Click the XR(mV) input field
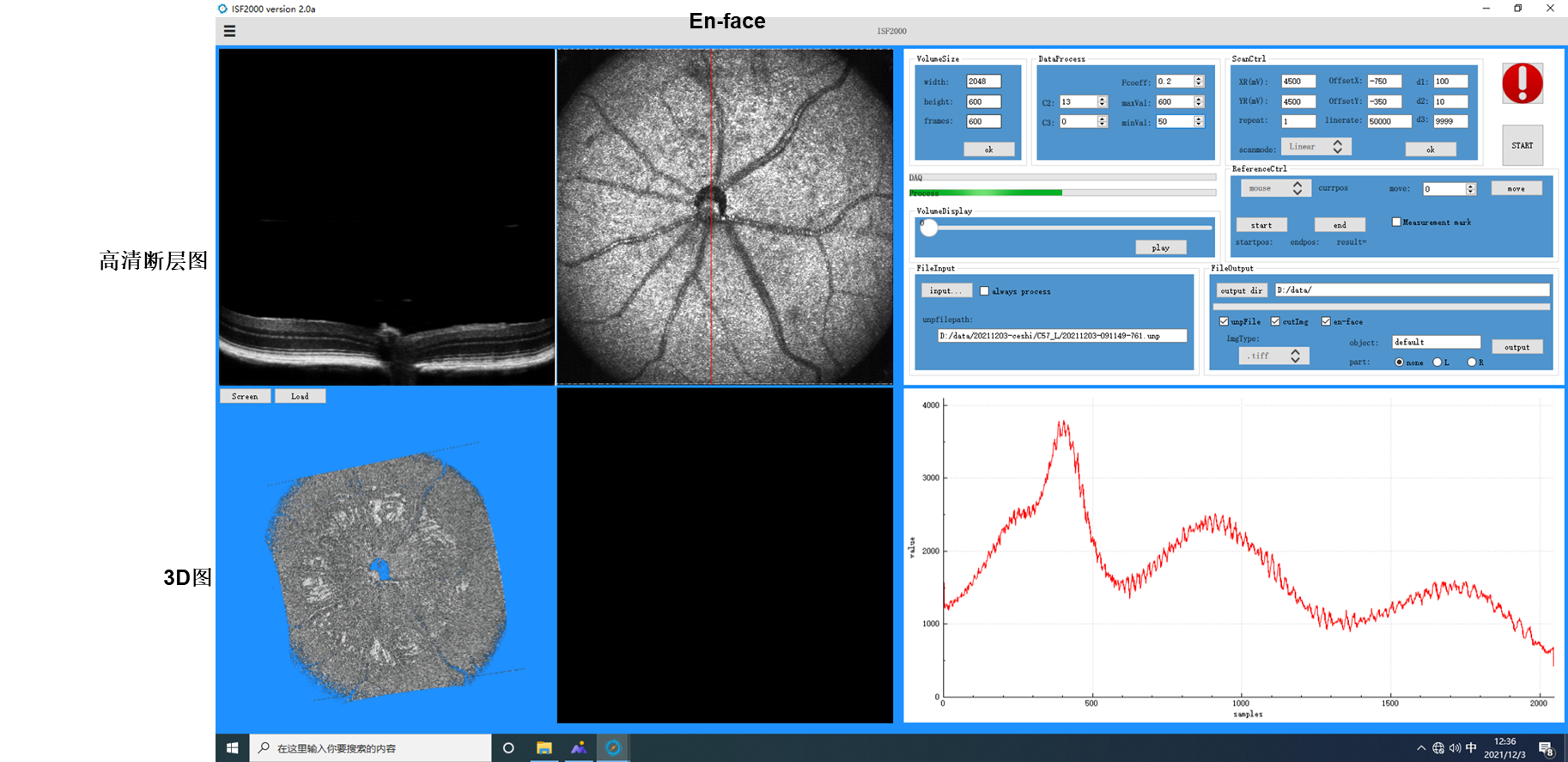The image size is (1568, 762). pyautogui.click(x=1298, y=82)
